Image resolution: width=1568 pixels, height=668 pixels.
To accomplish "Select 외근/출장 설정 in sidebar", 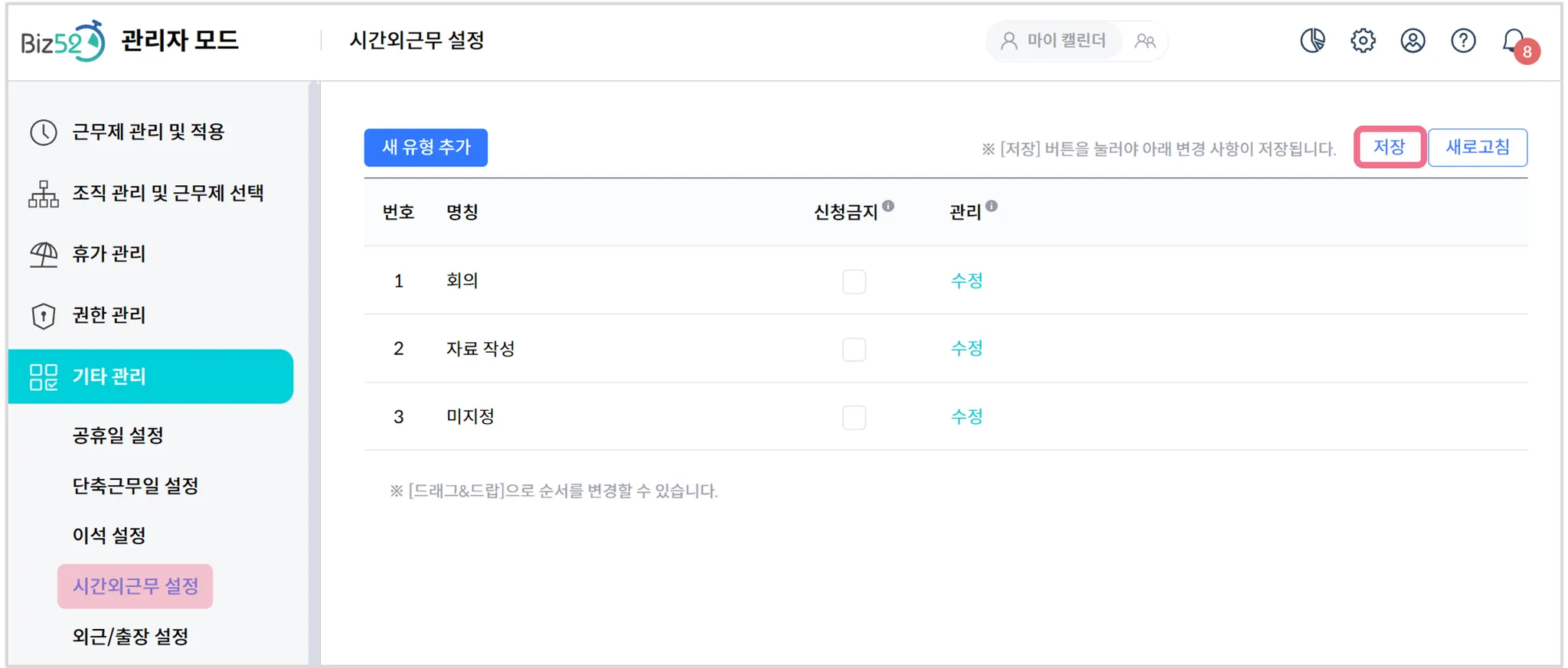I will click(x=130, y=637).
